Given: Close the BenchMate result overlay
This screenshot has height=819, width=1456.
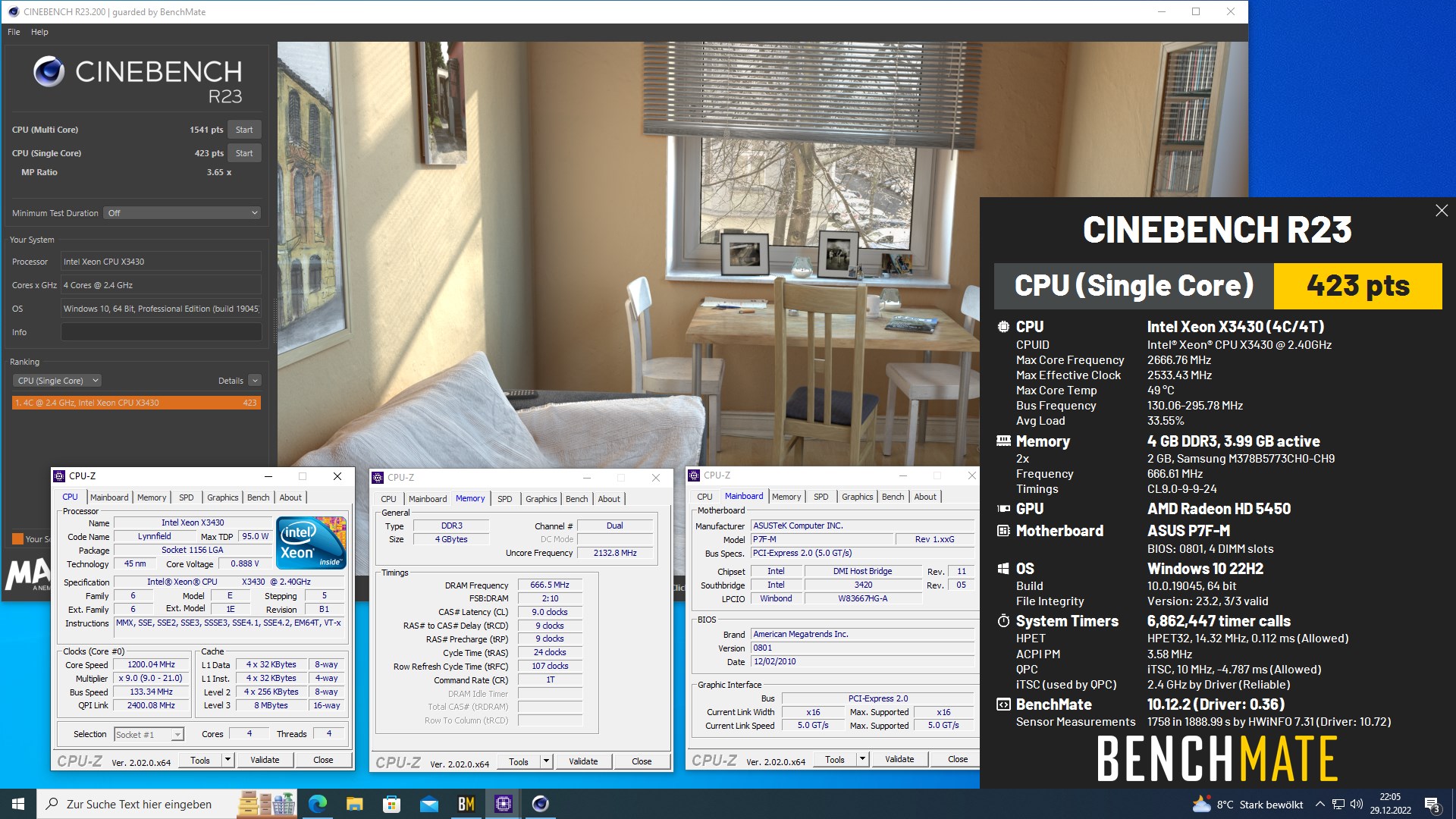Looking at the screenshot, I should [1442, 211].
